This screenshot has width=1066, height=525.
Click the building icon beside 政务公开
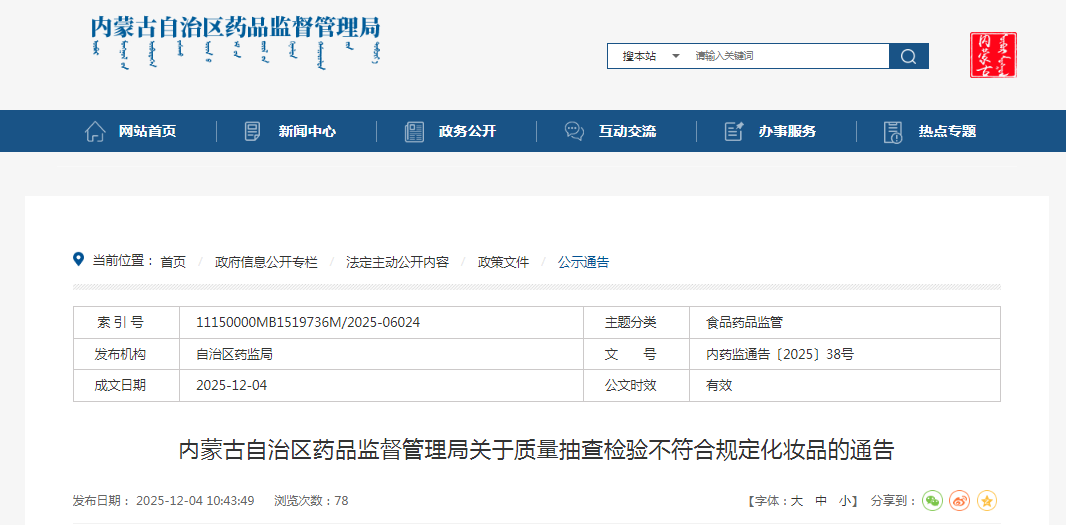click(x=414, y=131)
